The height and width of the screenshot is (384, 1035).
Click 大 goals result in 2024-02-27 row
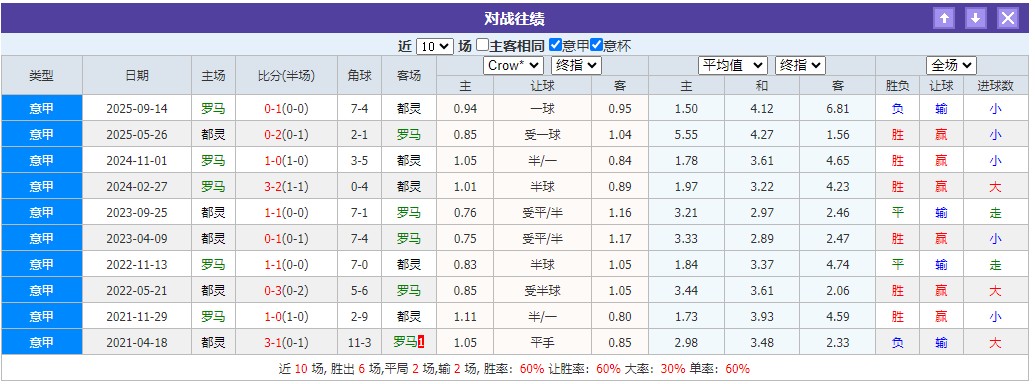coord(995,187)
